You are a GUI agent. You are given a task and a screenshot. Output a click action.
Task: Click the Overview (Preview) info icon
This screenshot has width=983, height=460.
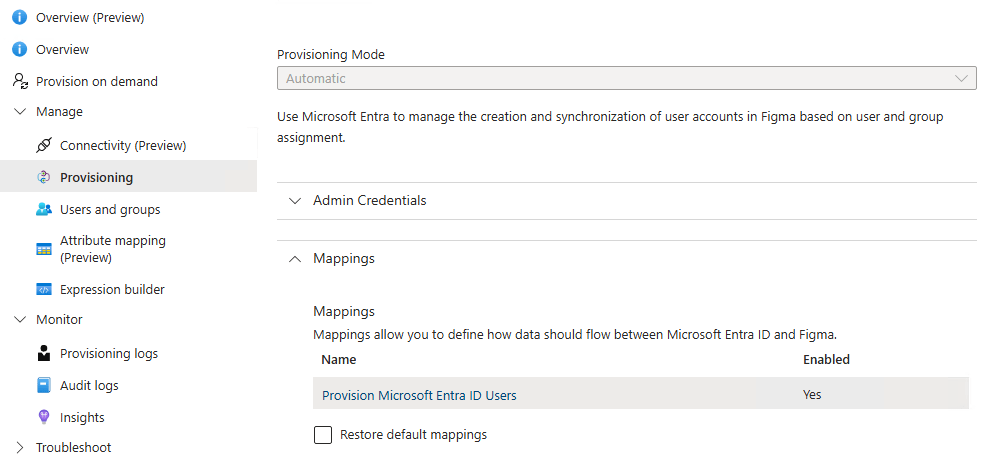pos(20,17)
